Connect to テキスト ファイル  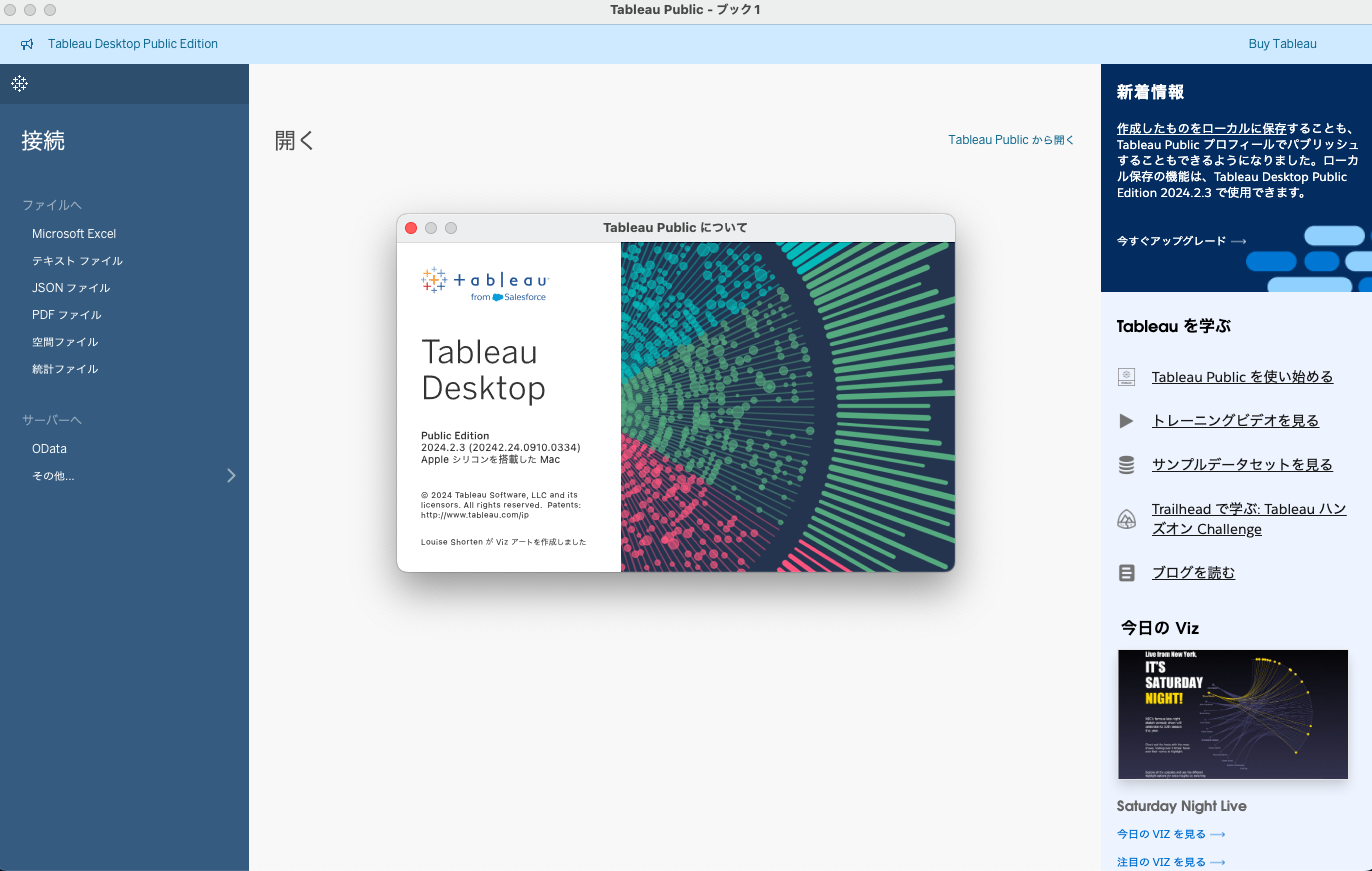tap(77, 261)
